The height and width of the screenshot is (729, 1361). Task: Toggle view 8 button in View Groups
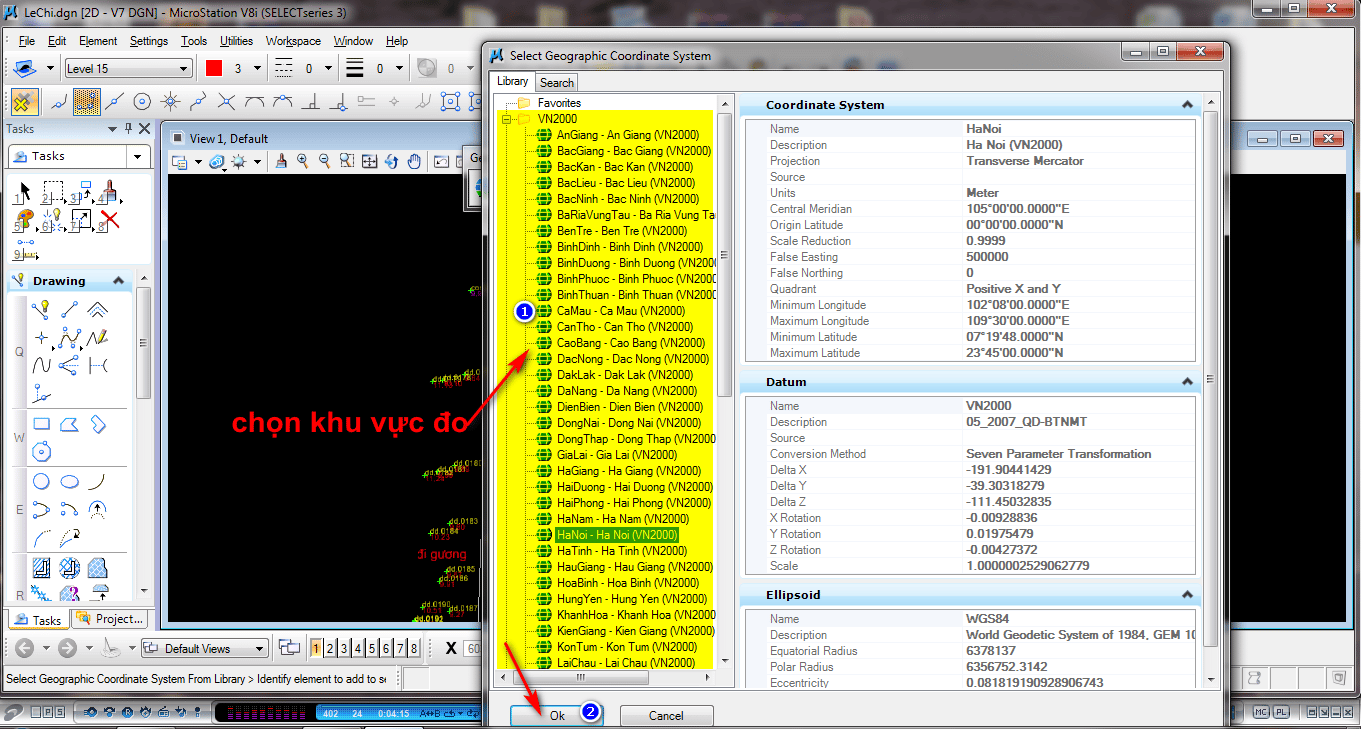(415, 648)
